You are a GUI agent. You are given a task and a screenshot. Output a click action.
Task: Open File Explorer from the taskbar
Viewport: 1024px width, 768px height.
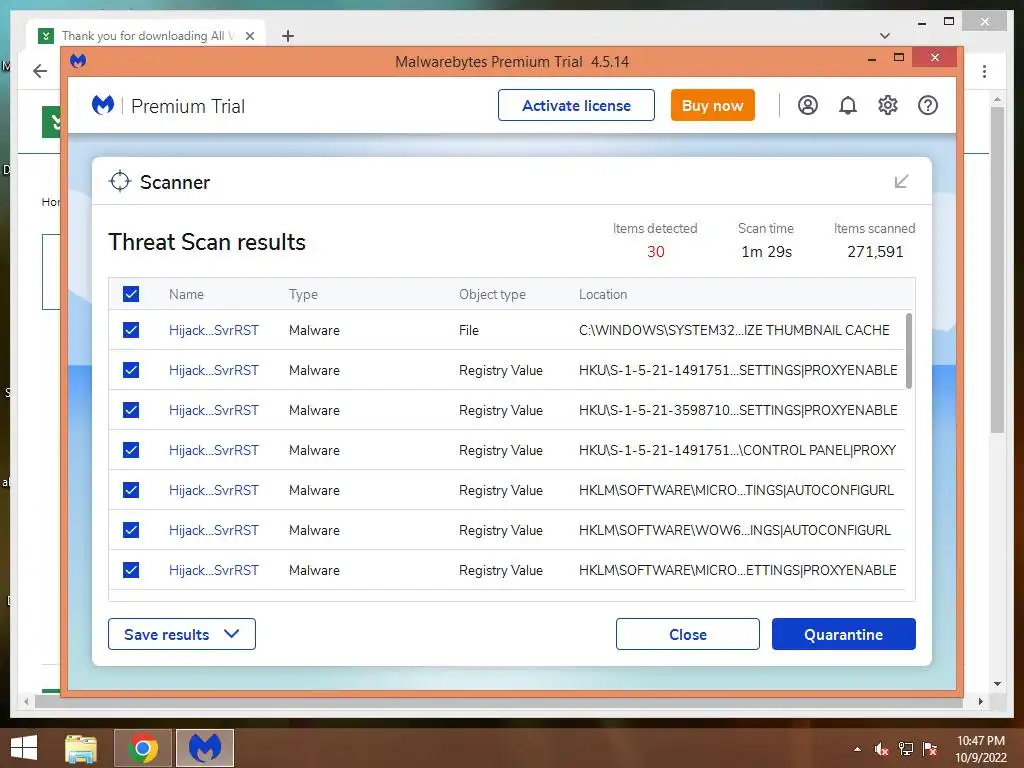pos(81,748)
